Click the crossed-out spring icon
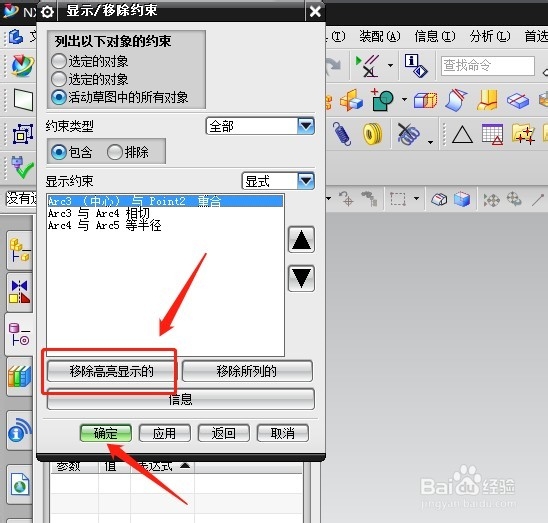Image resolution: width=548 pixels, height=523 pixels. pyautogui.click(x=408, y=134)
